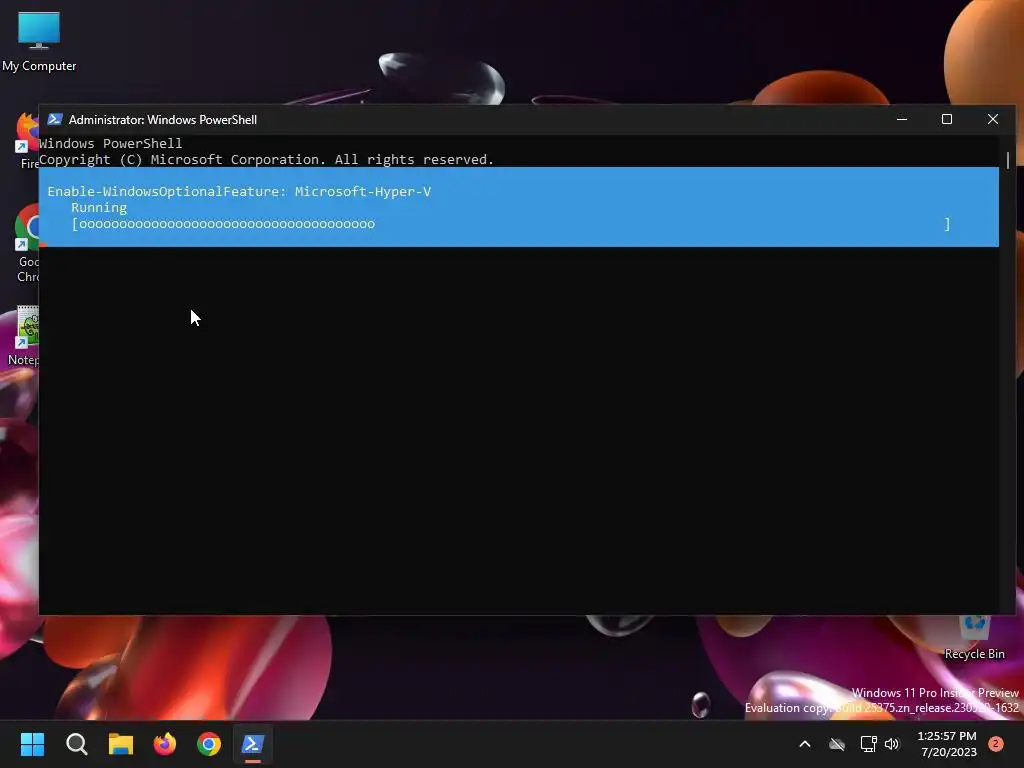The image size is (1024, 768).
Task: Open the notification badge in the tray
Action: coord(995,744)
